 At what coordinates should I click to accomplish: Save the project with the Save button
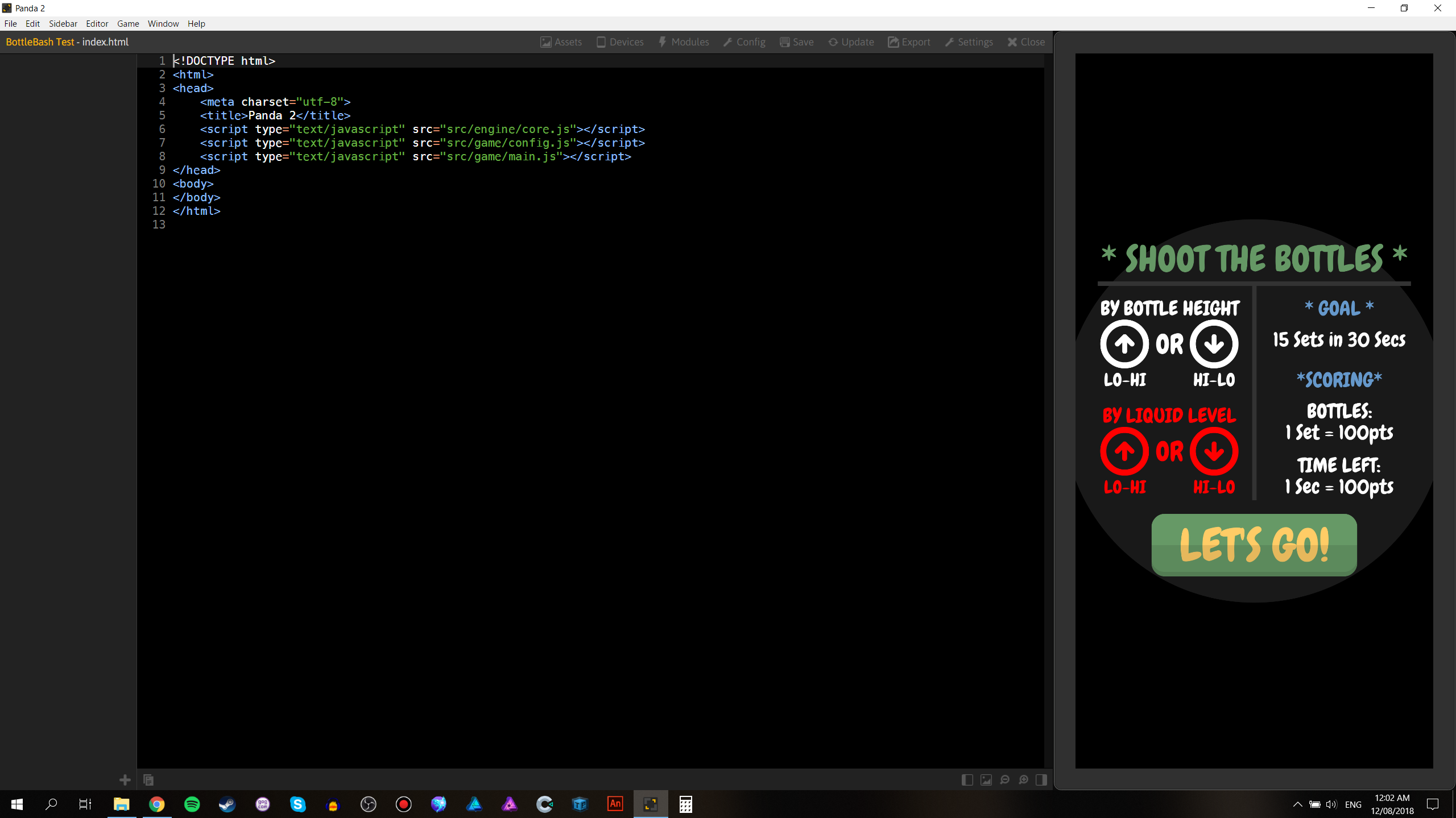click(796, 42)
